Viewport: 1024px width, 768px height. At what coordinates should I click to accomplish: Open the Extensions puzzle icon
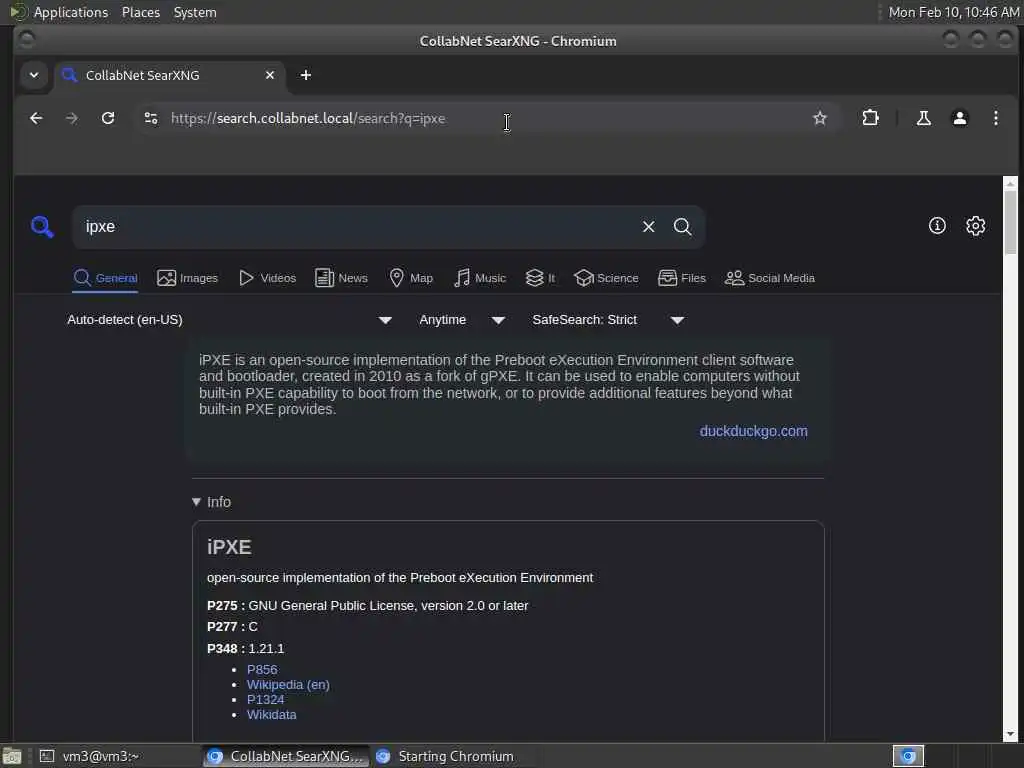click(870, 118)
